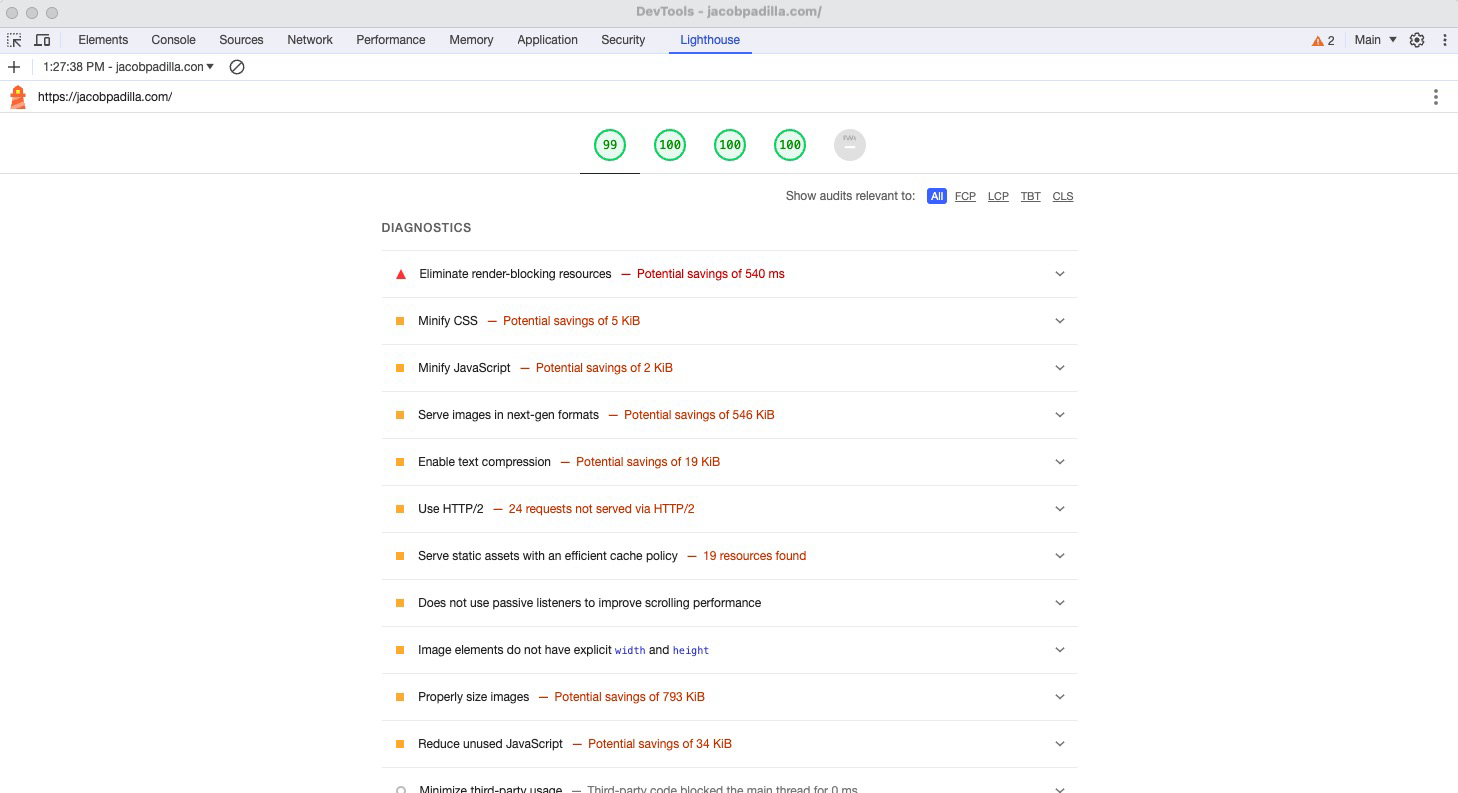Clear all Lighthouse reports with the block icon
The height and width of the screenshot is (793, 1458).
point(236,67)
